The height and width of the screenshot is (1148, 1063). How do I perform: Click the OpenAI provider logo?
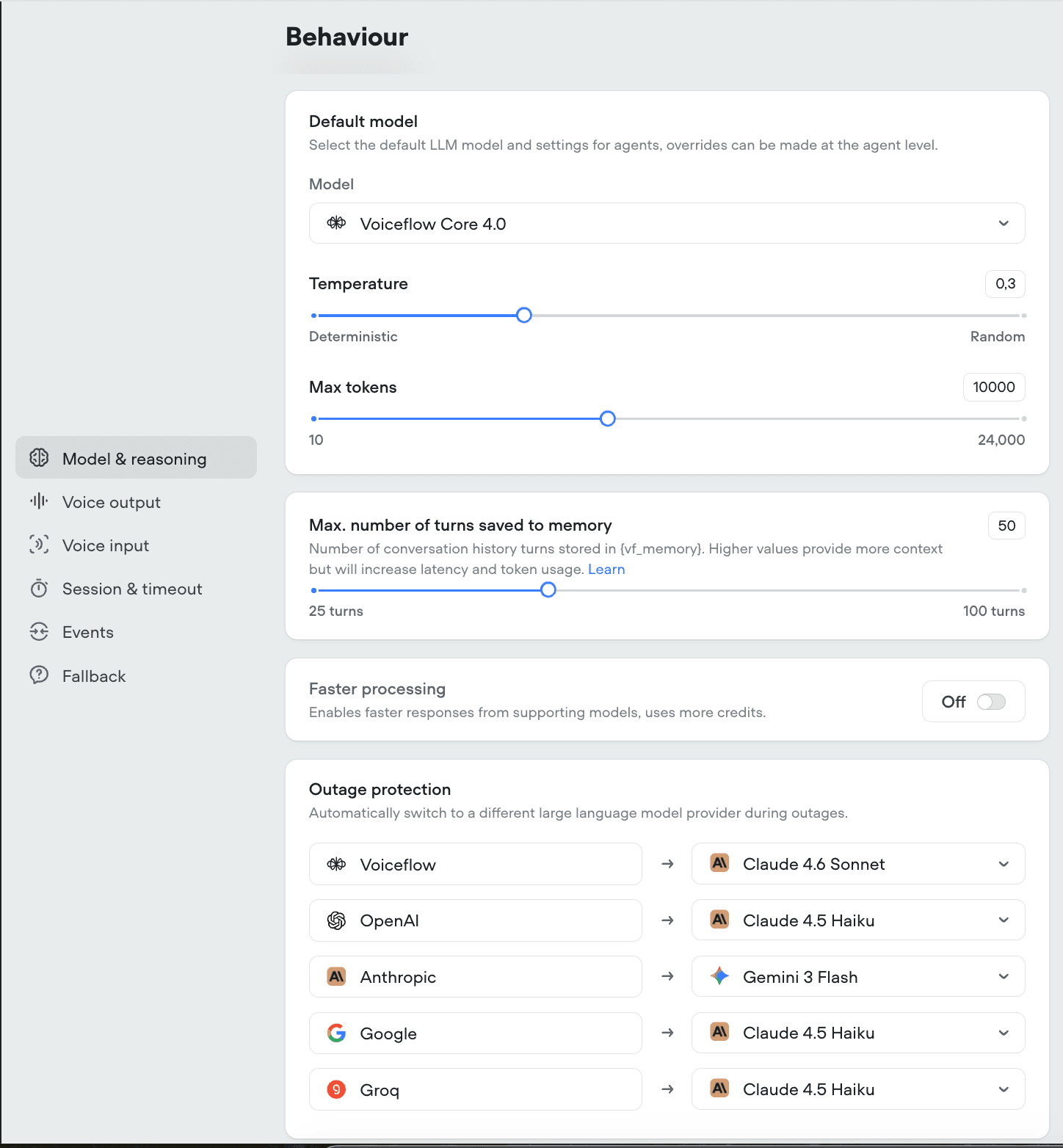pyautogui.click(x=336, y=920)
